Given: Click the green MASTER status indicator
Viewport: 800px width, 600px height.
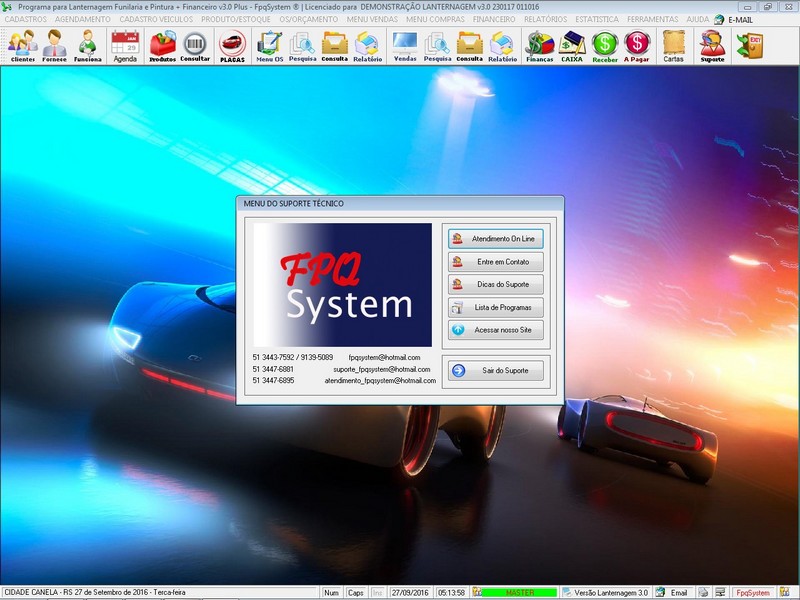Looking at the screenshot, I should coord(520,592).
